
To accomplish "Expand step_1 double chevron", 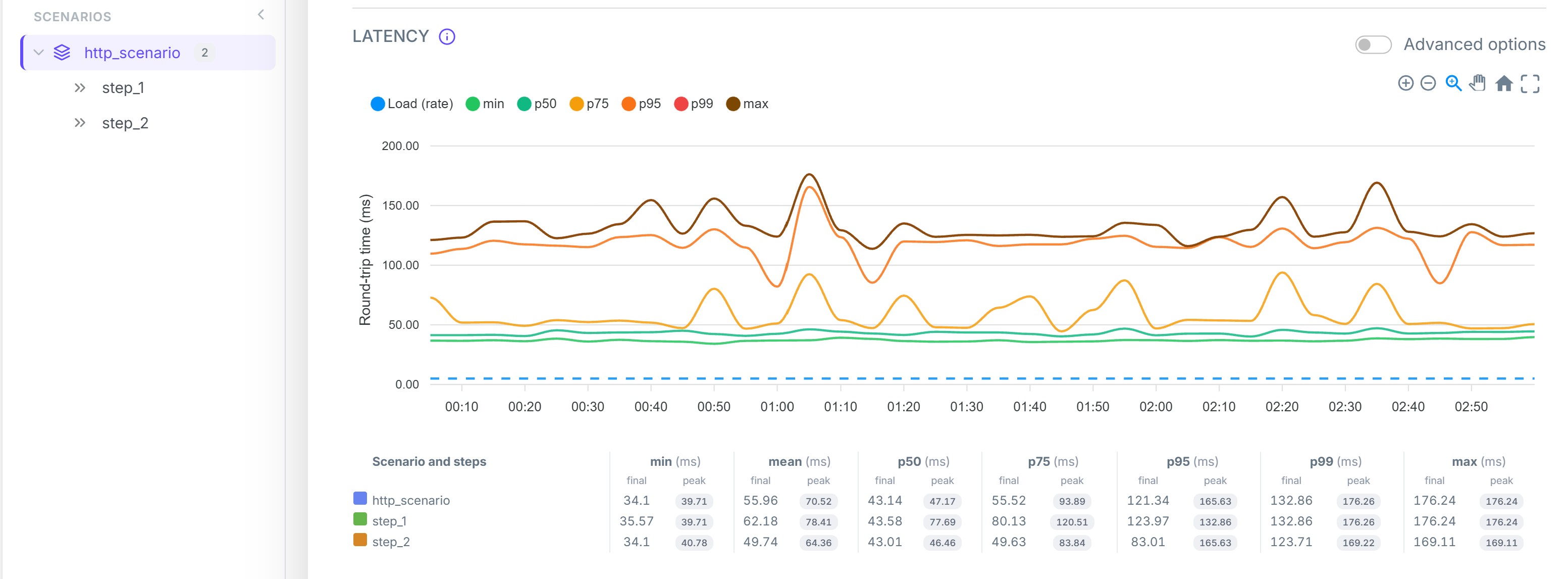I will pos(80,88).
